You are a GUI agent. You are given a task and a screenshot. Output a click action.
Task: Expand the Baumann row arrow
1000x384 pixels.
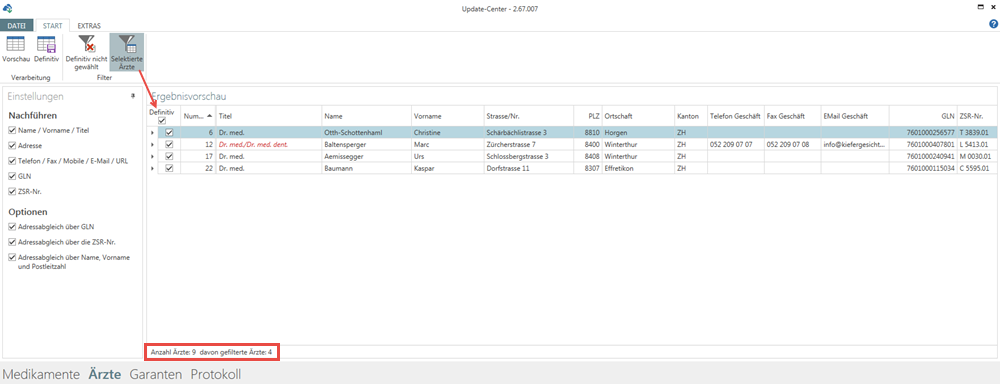click(152, 168)
